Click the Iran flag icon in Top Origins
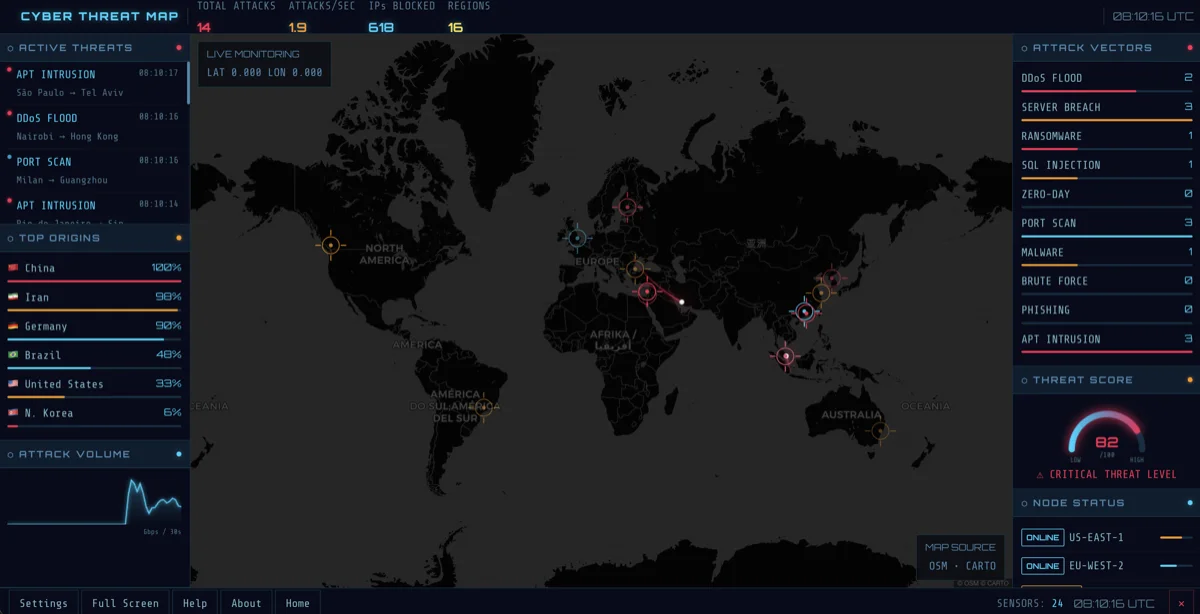 [x=13, y=297]
